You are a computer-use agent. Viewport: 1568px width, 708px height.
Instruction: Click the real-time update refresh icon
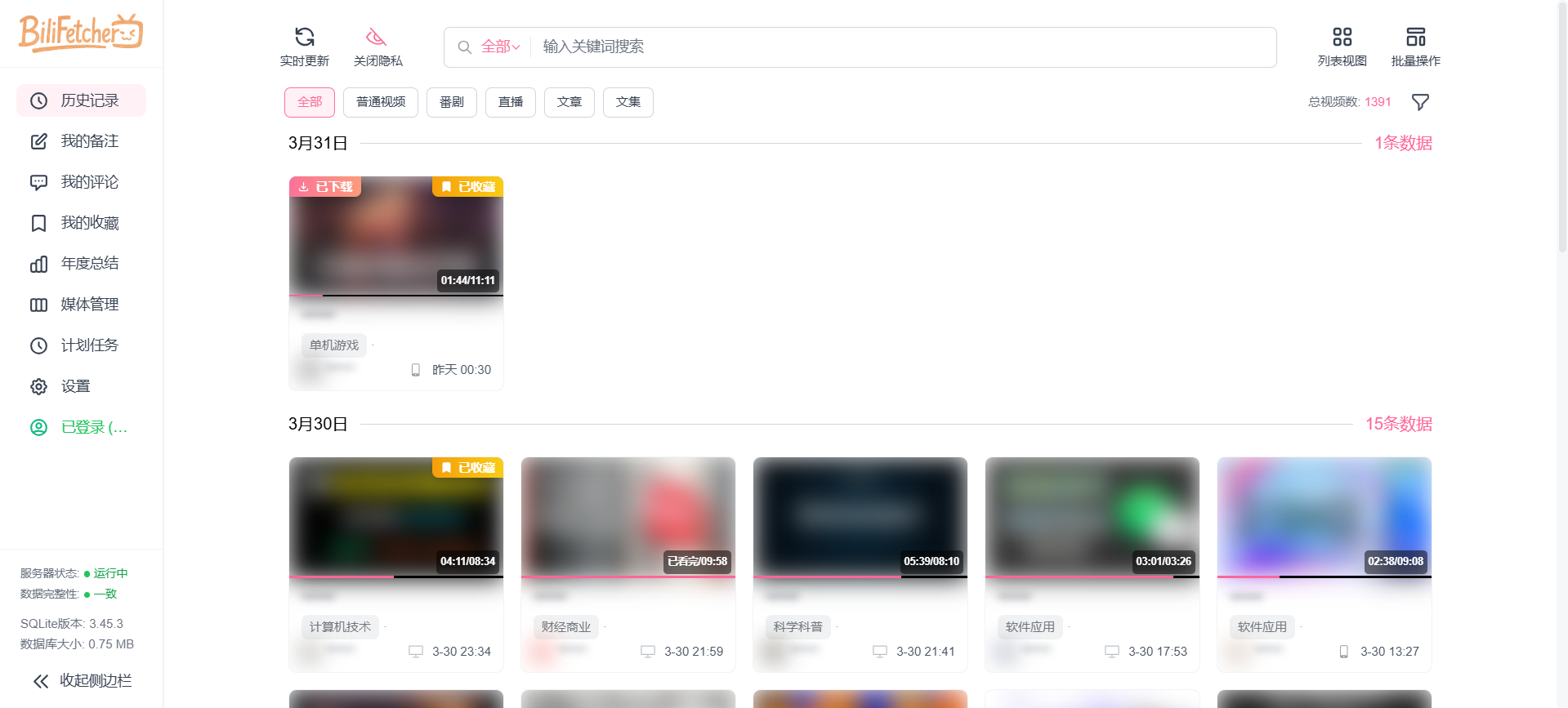304,38
